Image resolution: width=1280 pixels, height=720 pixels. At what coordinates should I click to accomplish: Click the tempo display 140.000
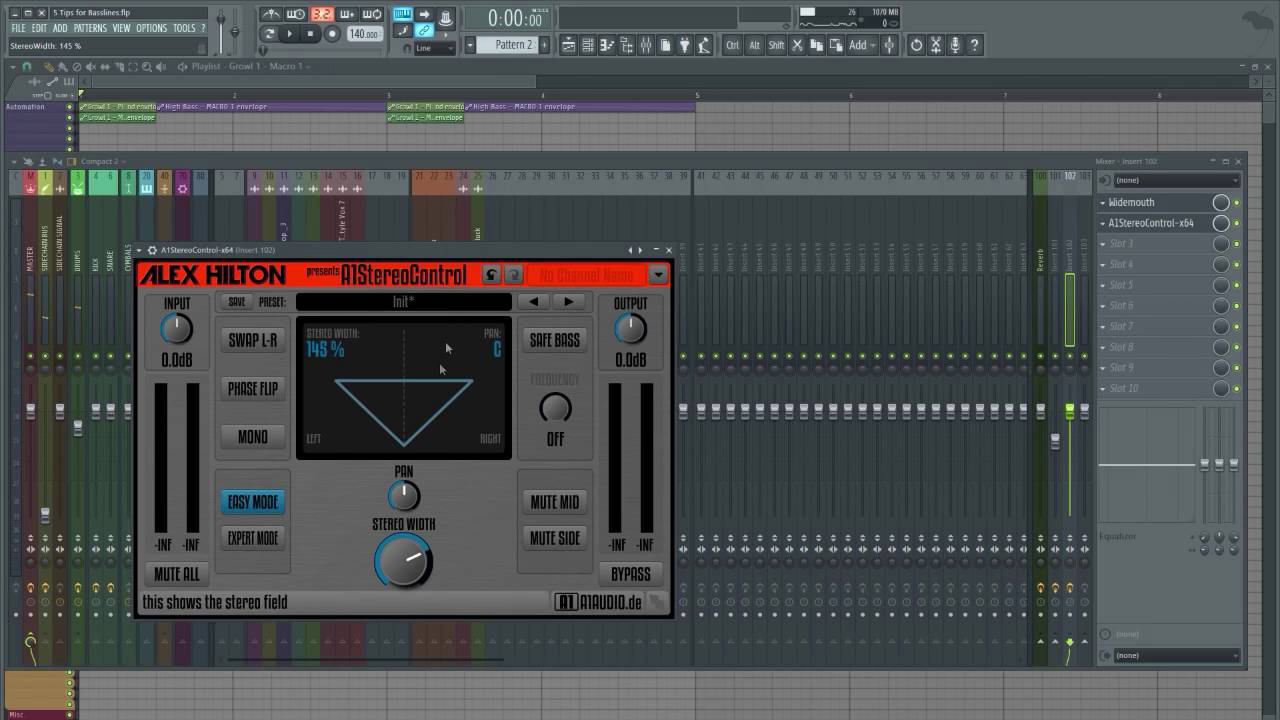pos(364,34)
